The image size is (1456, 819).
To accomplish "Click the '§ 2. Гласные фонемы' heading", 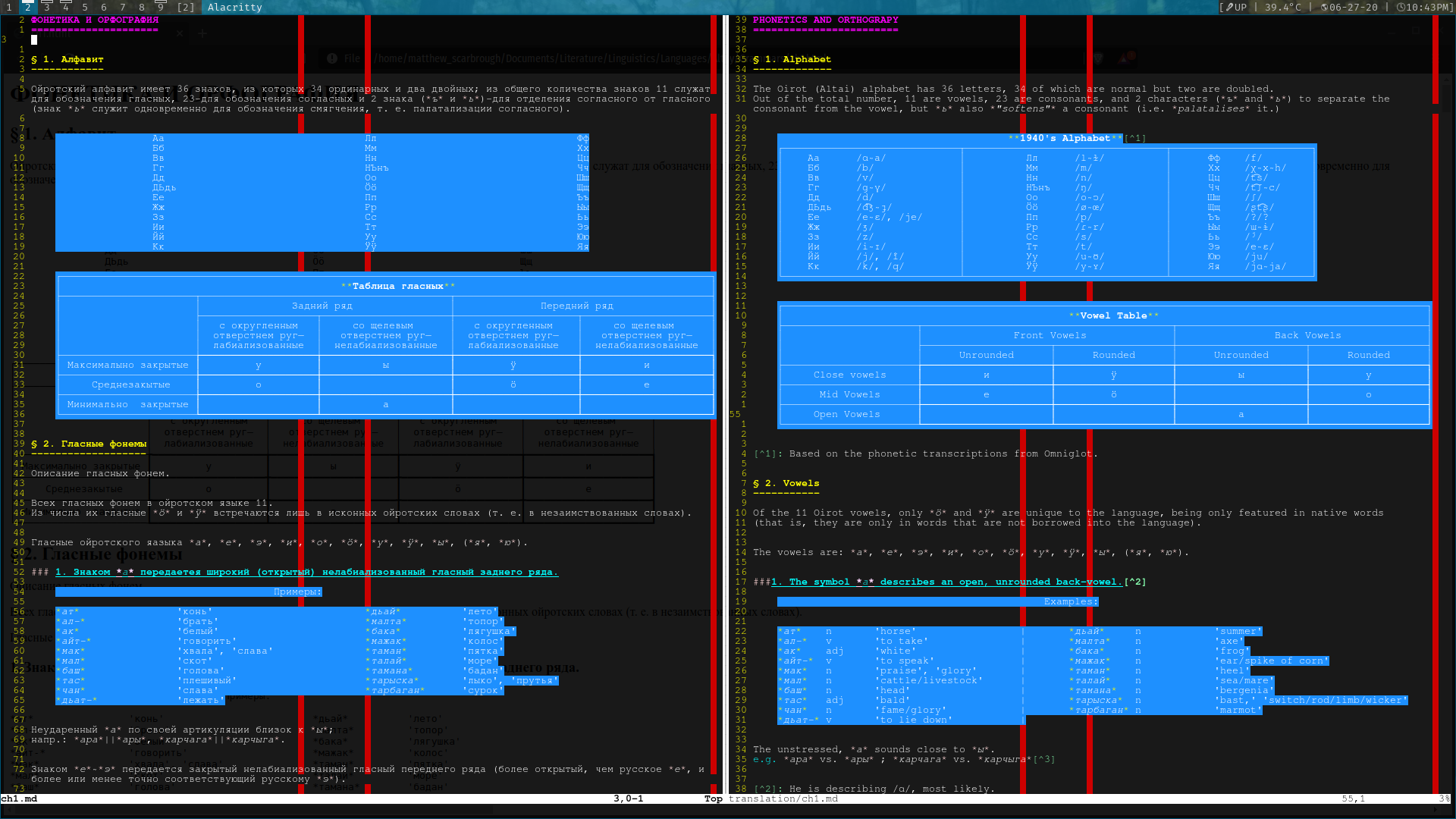I will (x=89, y=444).
